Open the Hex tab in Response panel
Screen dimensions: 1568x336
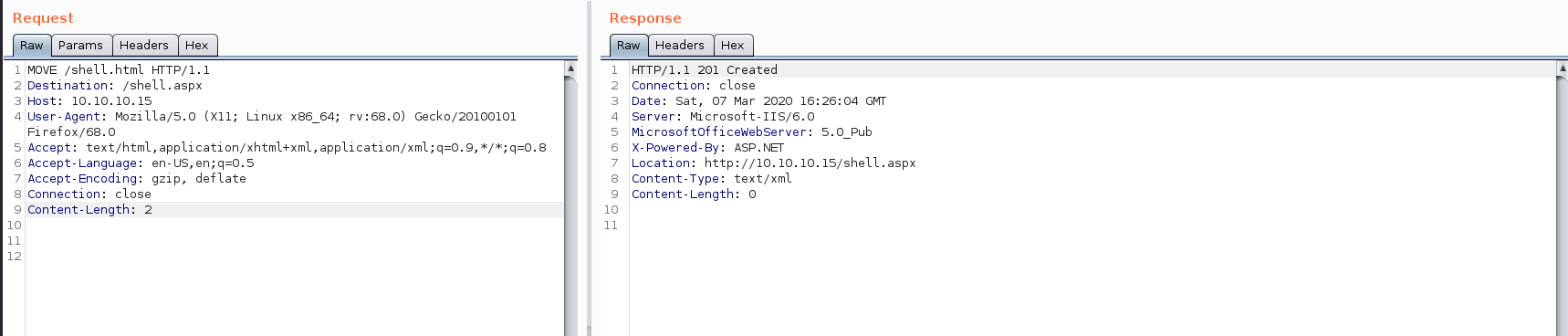point(733,46)
